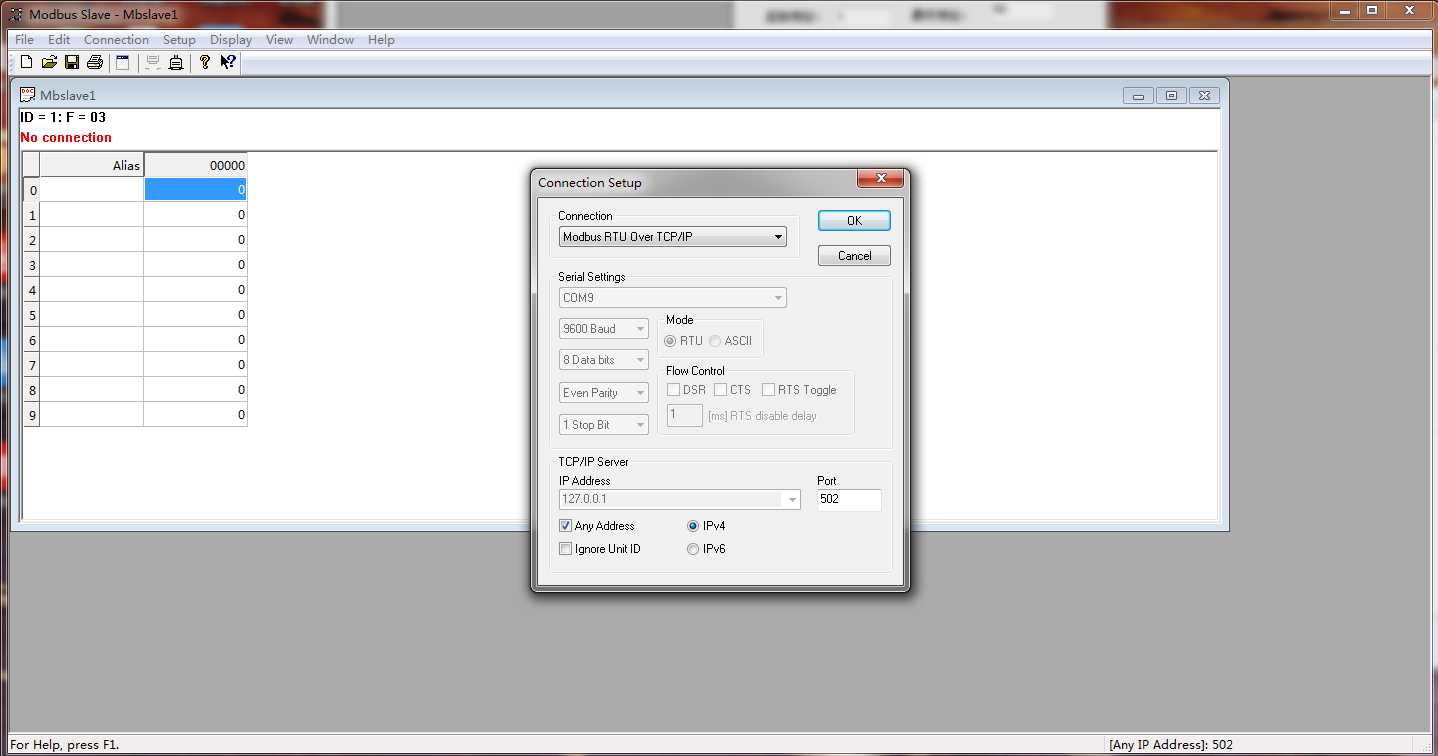Select the highlighted value cell in row 0
This screenshot has width=1438, height=756.
tap(196, 189)
